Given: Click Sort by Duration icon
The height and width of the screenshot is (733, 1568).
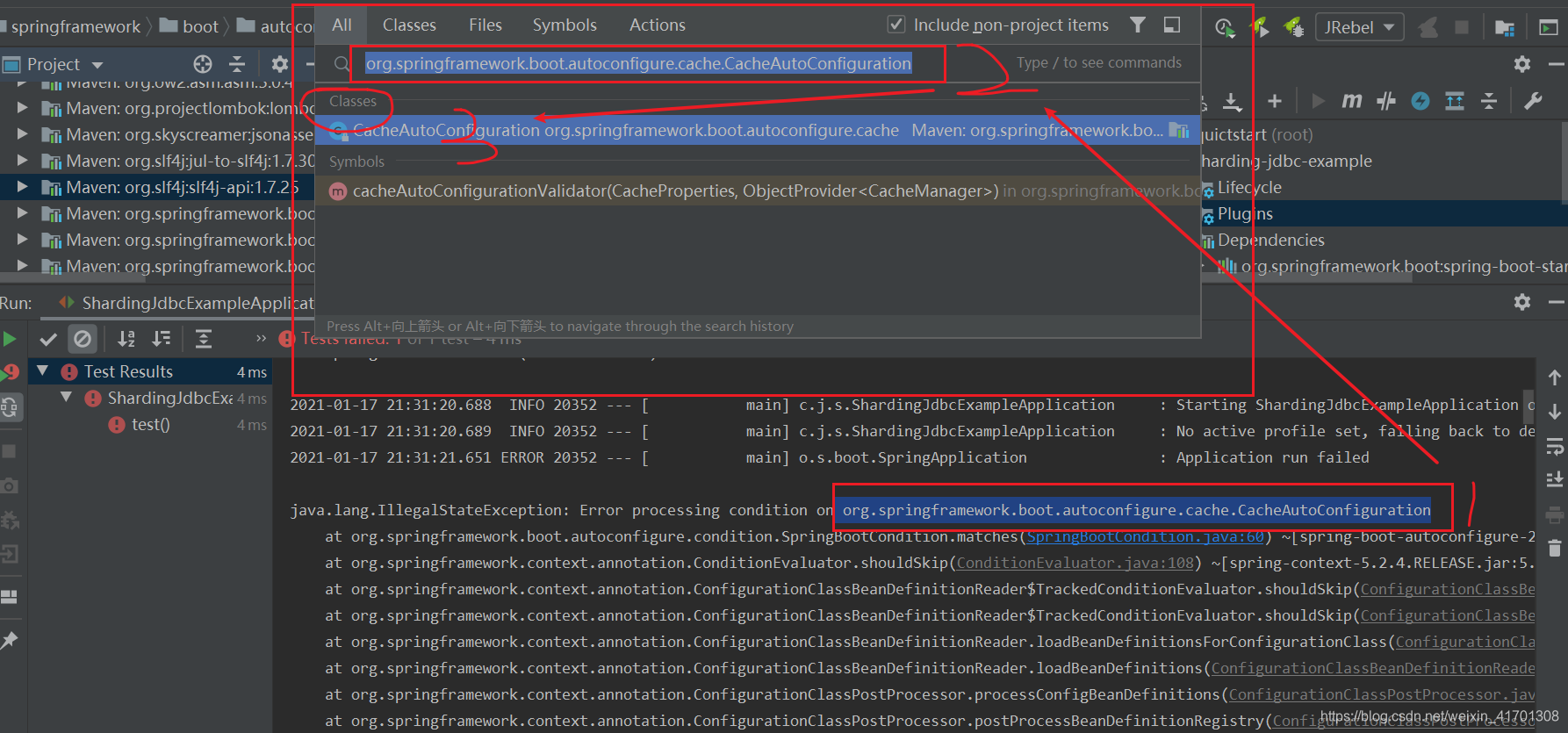Looking at the screenshot, I should point(162,339).
